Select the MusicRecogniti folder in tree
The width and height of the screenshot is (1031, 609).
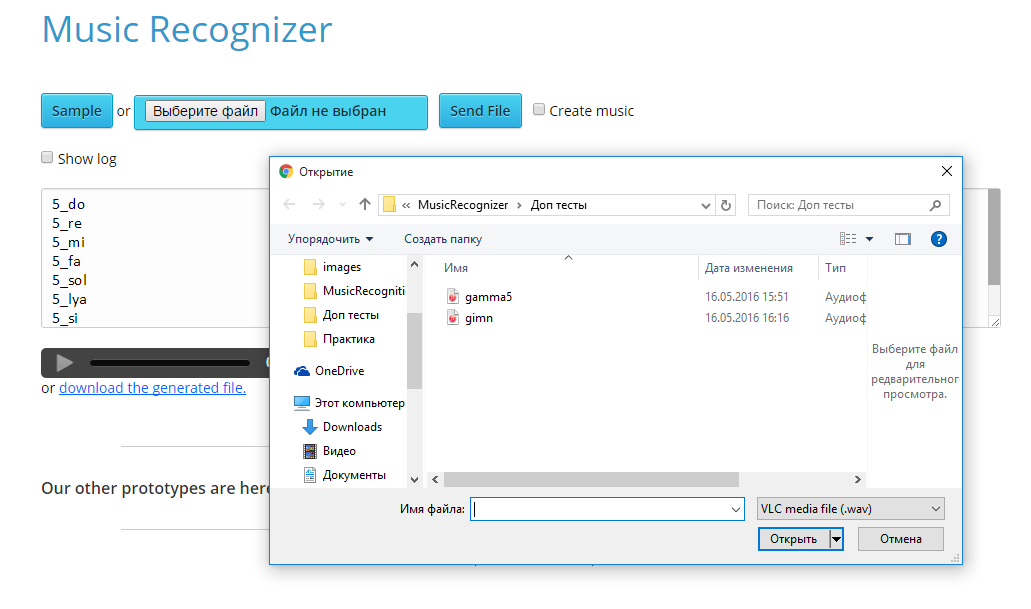(364, 291)
